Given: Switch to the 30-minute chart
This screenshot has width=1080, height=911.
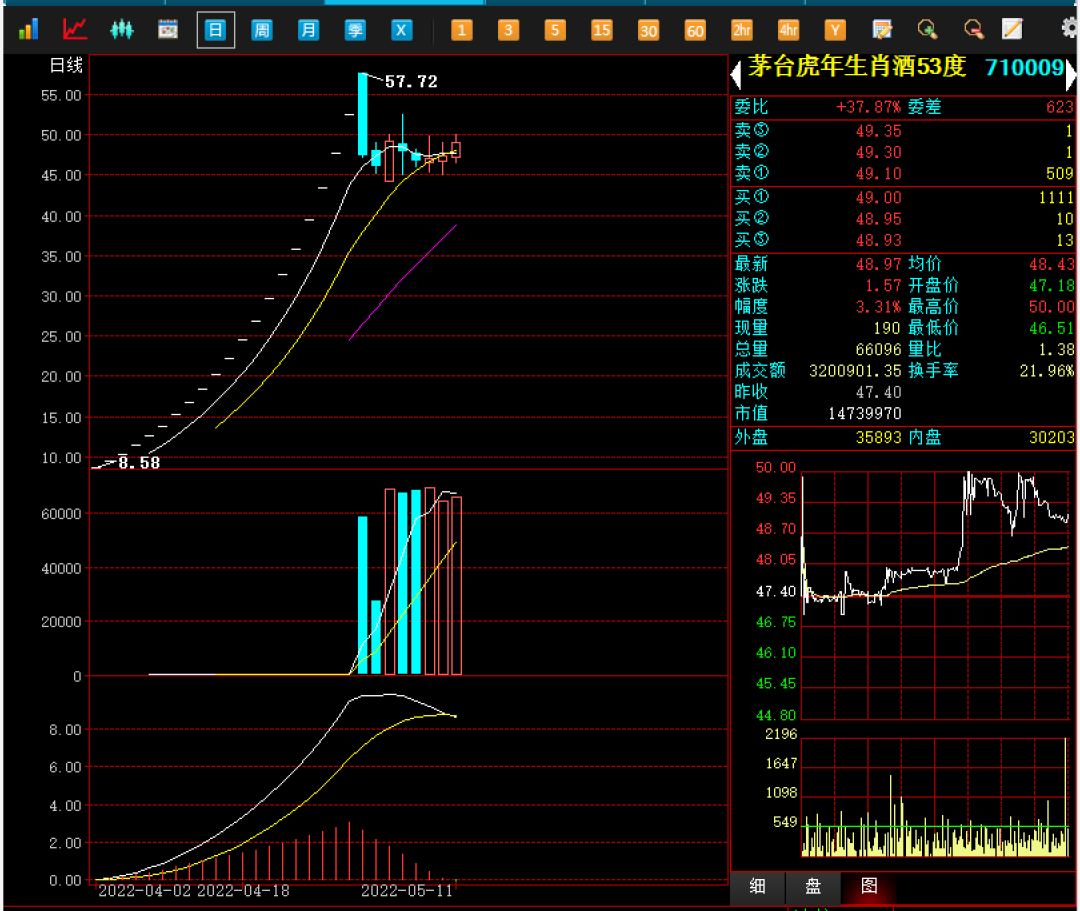Looking at the screenshot, I should point(648,30).
